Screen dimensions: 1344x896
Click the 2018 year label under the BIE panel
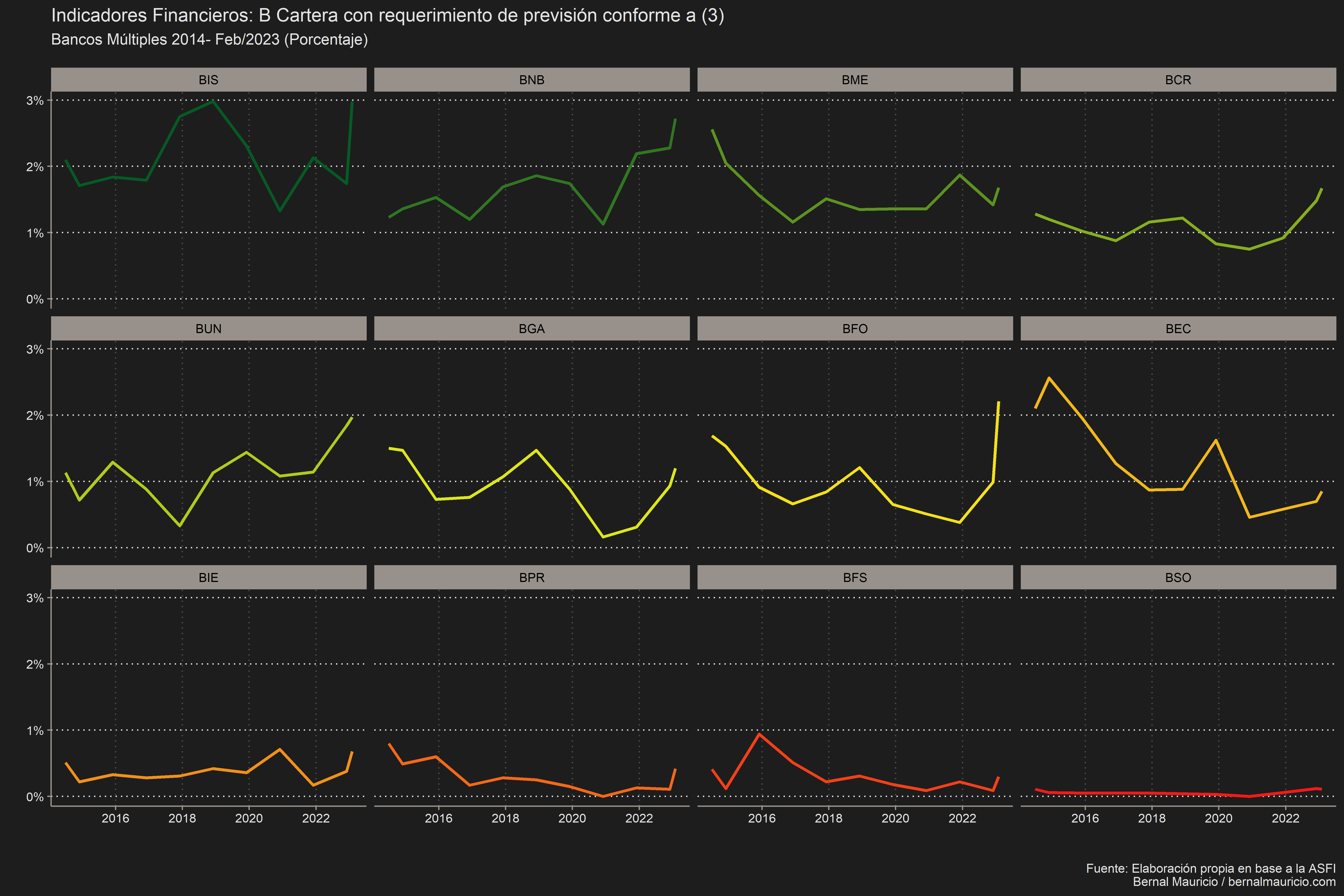[x=182, y=818]
